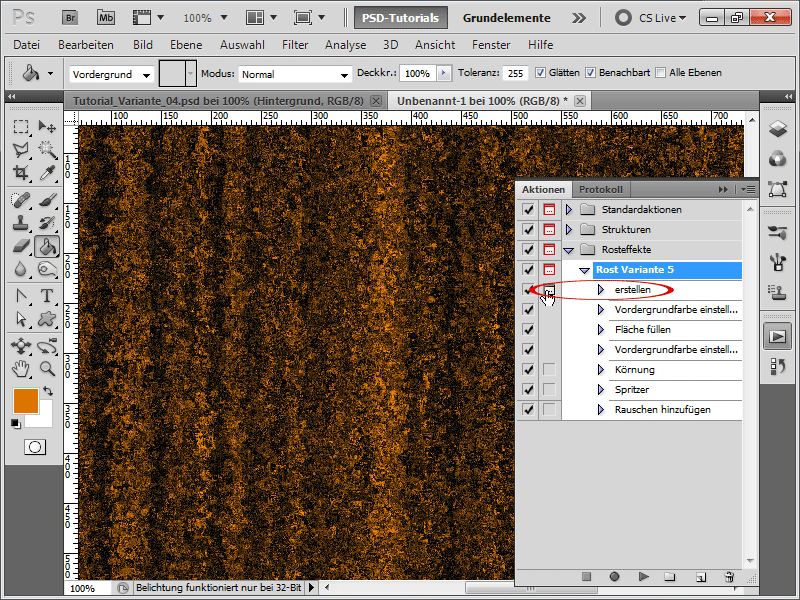Open the Layers panel from dock
This screenshot has height=600, width=800.
pyautogui.click(x=778, y=129)
